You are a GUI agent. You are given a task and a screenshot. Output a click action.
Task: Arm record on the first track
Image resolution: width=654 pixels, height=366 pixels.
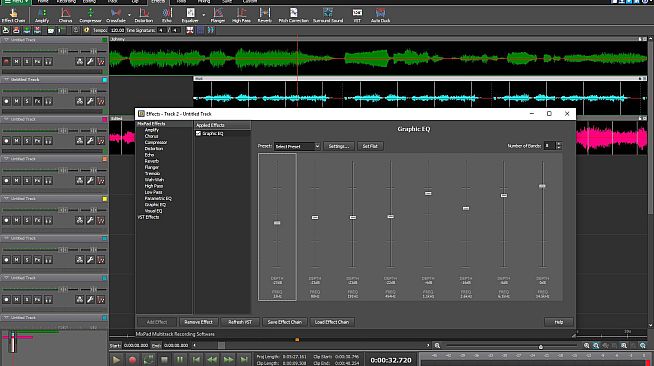click(6, 62)
